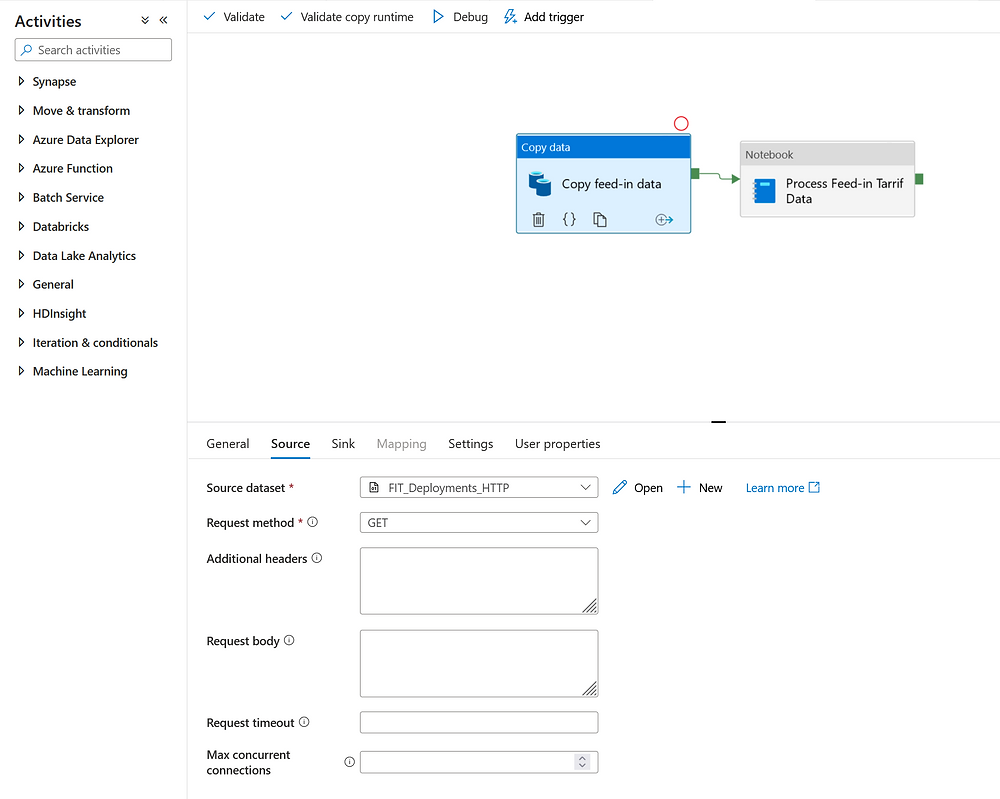Image resolution: width=1000 pixels, height=799 pixels.
Task: Click the Notebook activity icon
Action: click(764, 191)
